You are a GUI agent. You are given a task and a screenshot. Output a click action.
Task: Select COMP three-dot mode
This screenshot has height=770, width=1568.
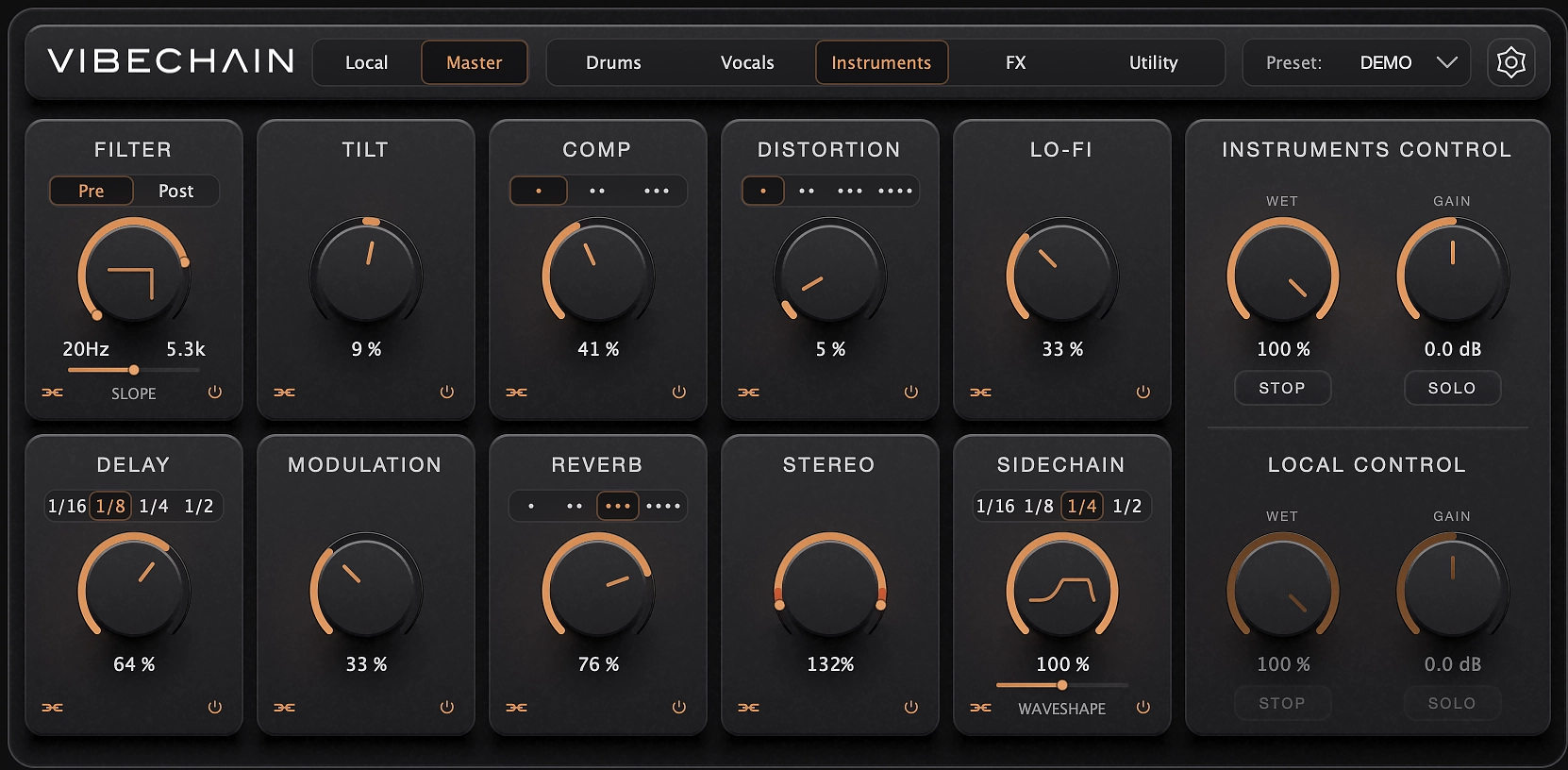[x=657, y=191]
